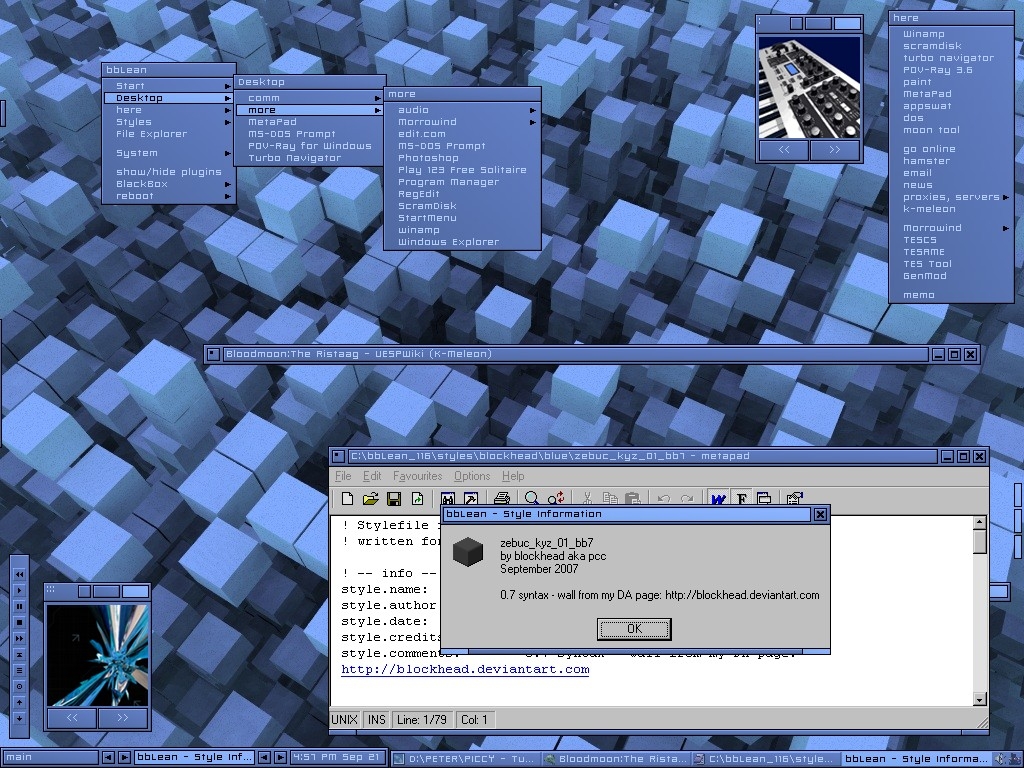The height and width of the screenshot is (768, 1024).
Task: Click the circle icon on player bar
Action: (20, 686)
